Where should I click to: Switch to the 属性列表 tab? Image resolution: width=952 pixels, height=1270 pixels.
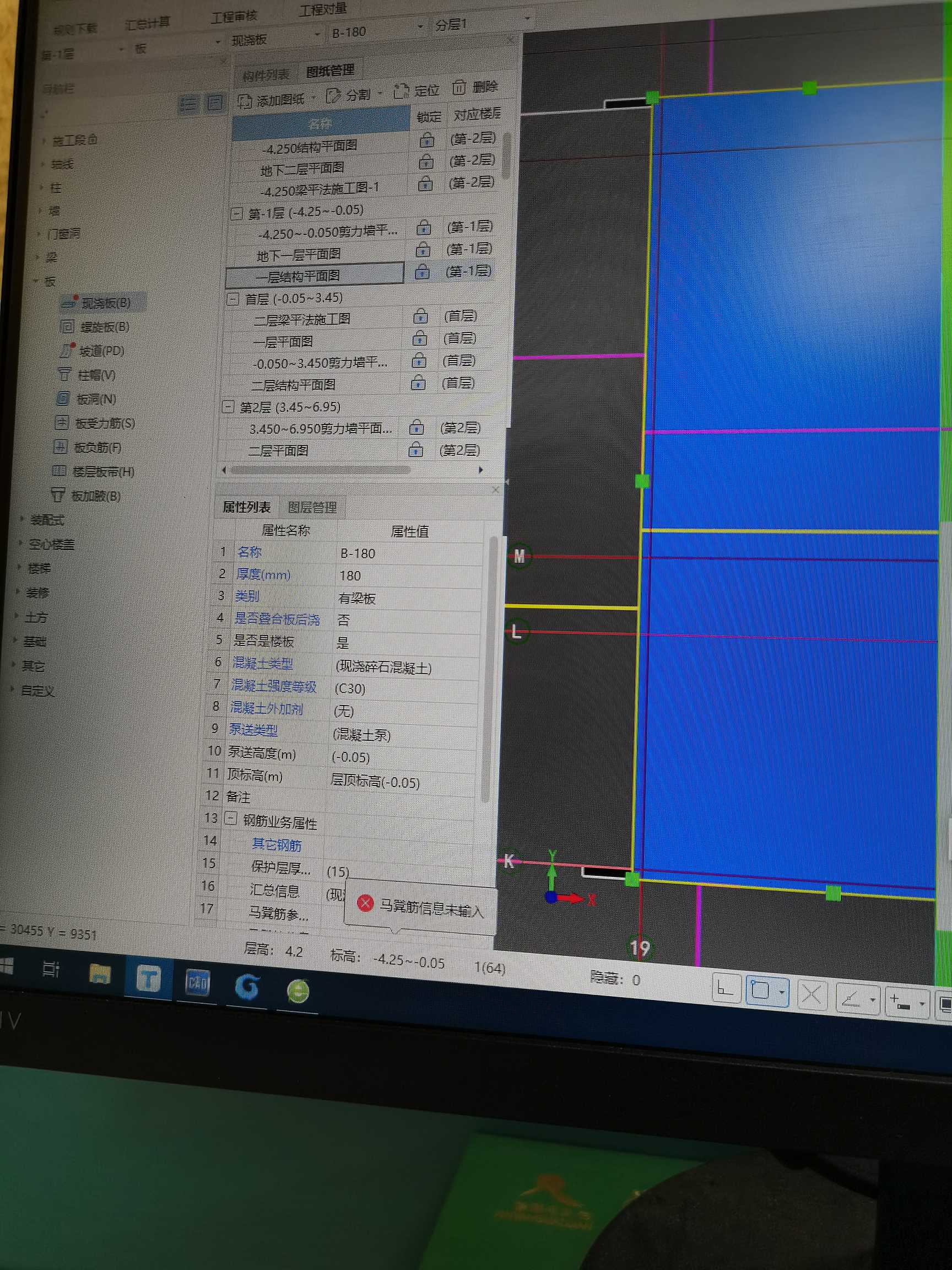click(x=246, y=507)
